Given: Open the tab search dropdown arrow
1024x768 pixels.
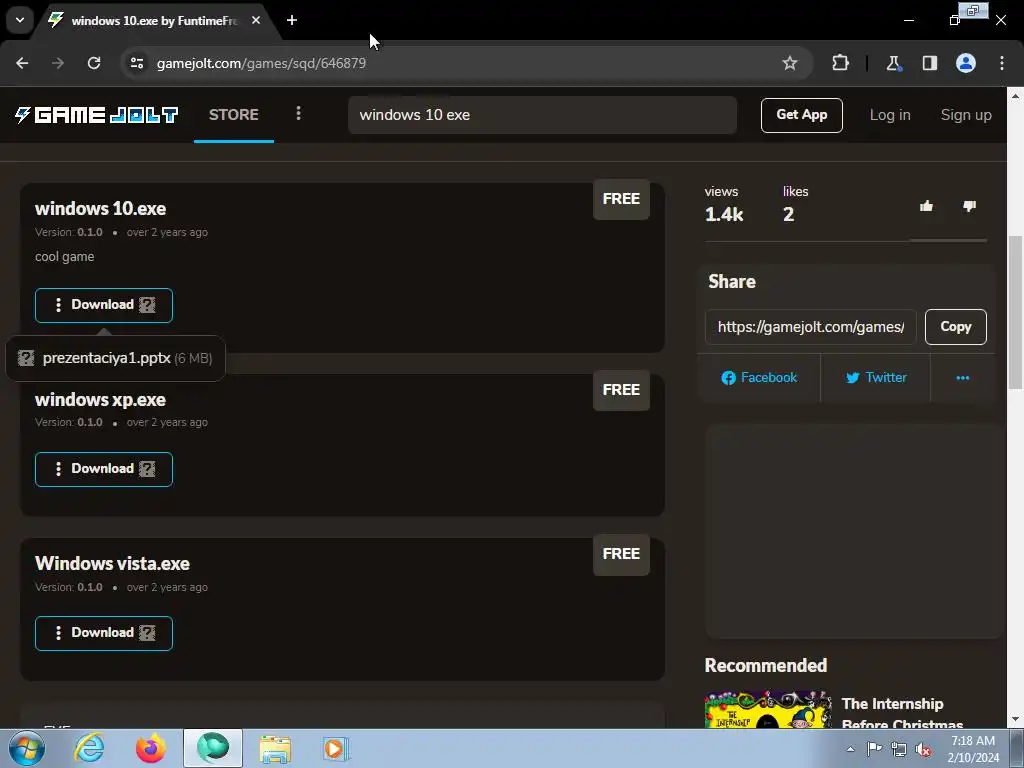Looking at the screenshot, I should [20, 20].
